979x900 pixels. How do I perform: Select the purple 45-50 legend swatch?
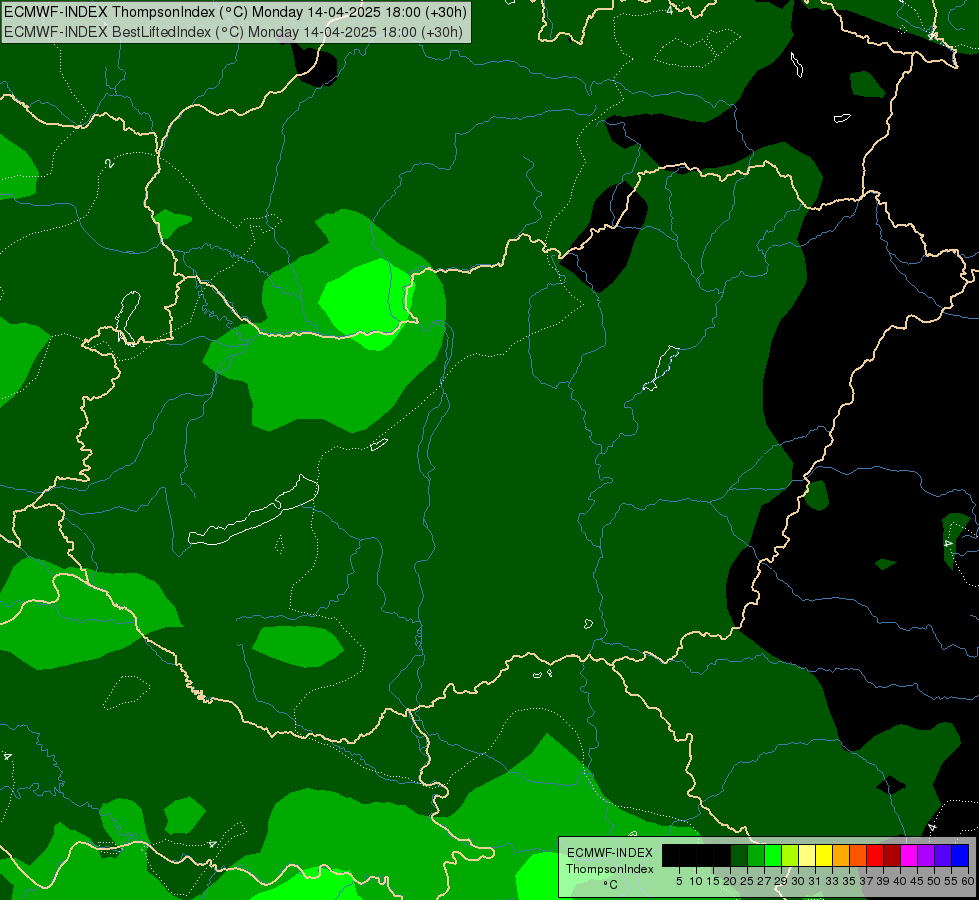(x=926, y=855)
